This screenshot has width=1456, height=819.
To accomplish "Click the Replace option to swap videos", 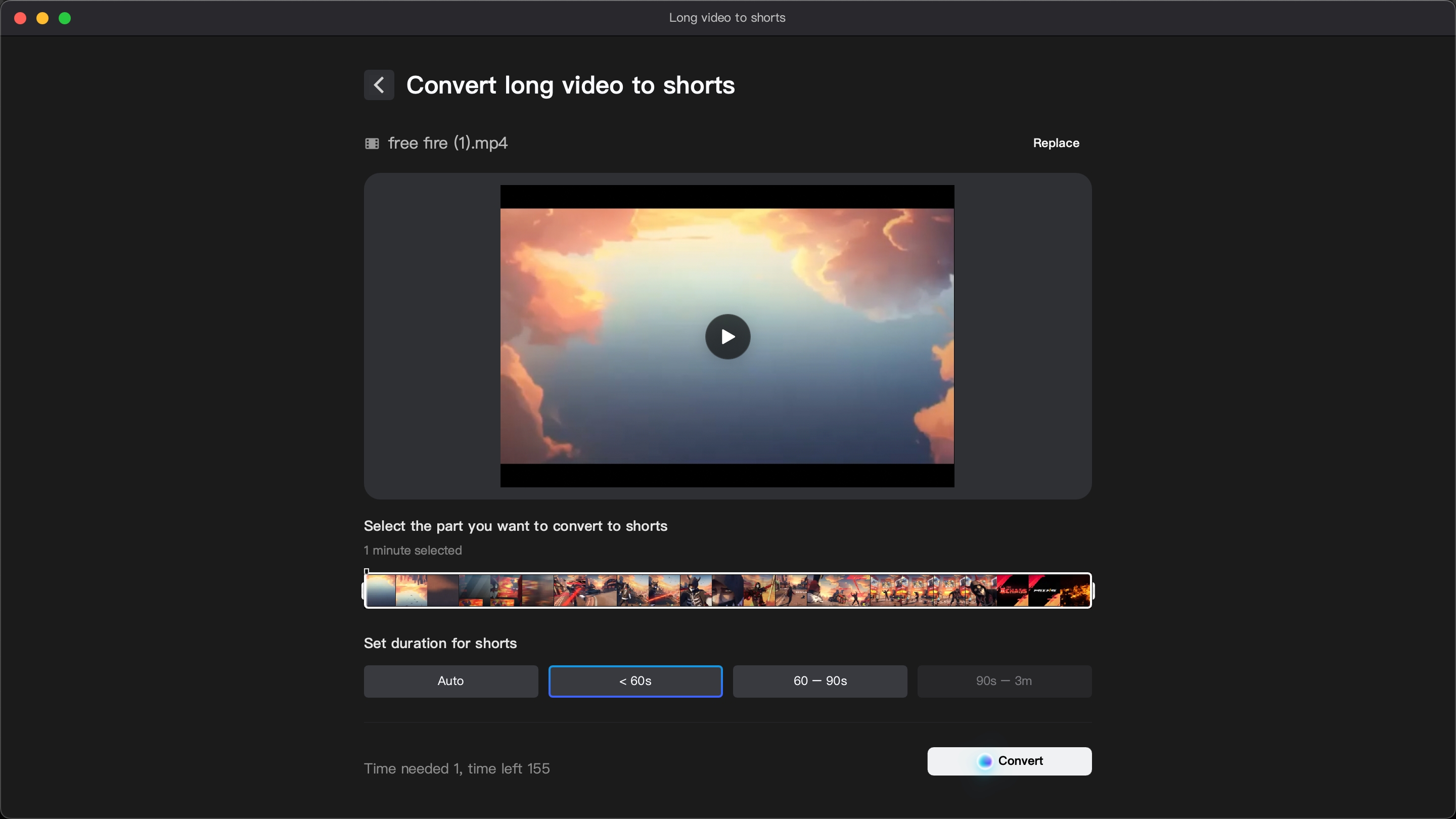I will 1056,143.
